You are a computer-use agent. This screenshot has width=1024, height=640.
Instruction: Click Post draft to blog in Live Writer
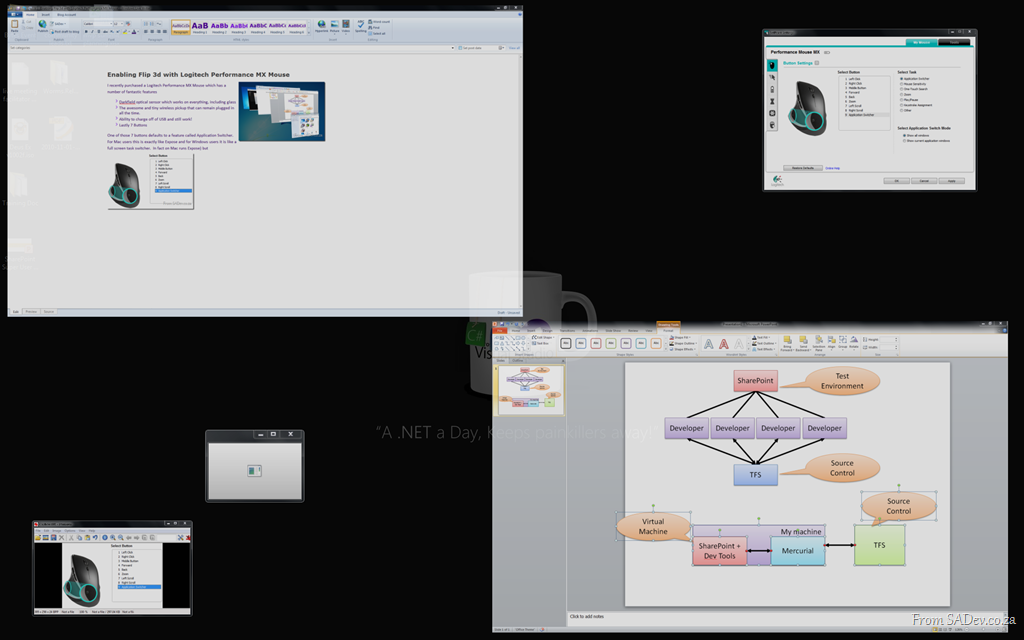point(65,31)
